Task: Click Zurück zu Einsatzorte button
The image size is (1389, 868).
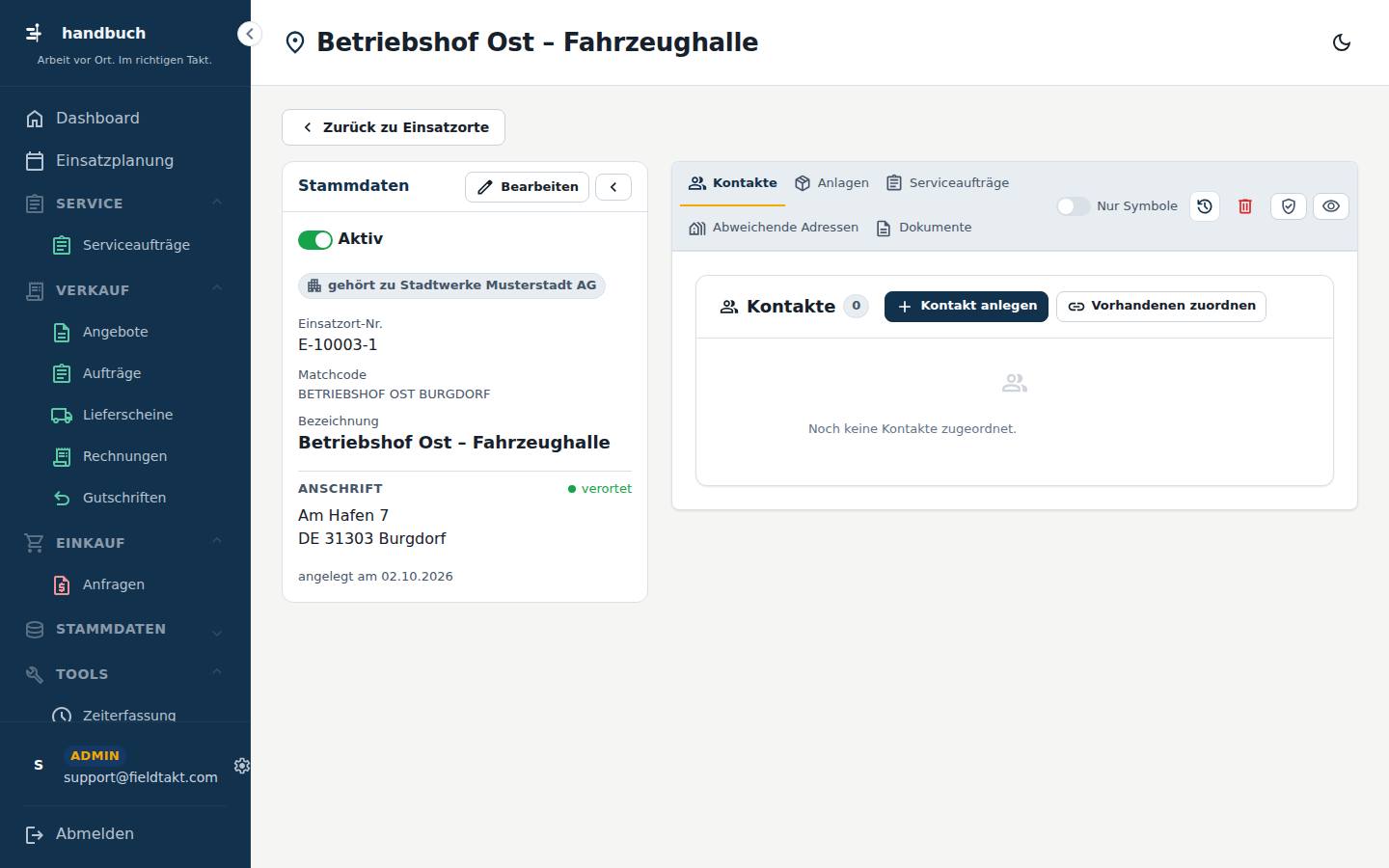Action: pos(394,127)
